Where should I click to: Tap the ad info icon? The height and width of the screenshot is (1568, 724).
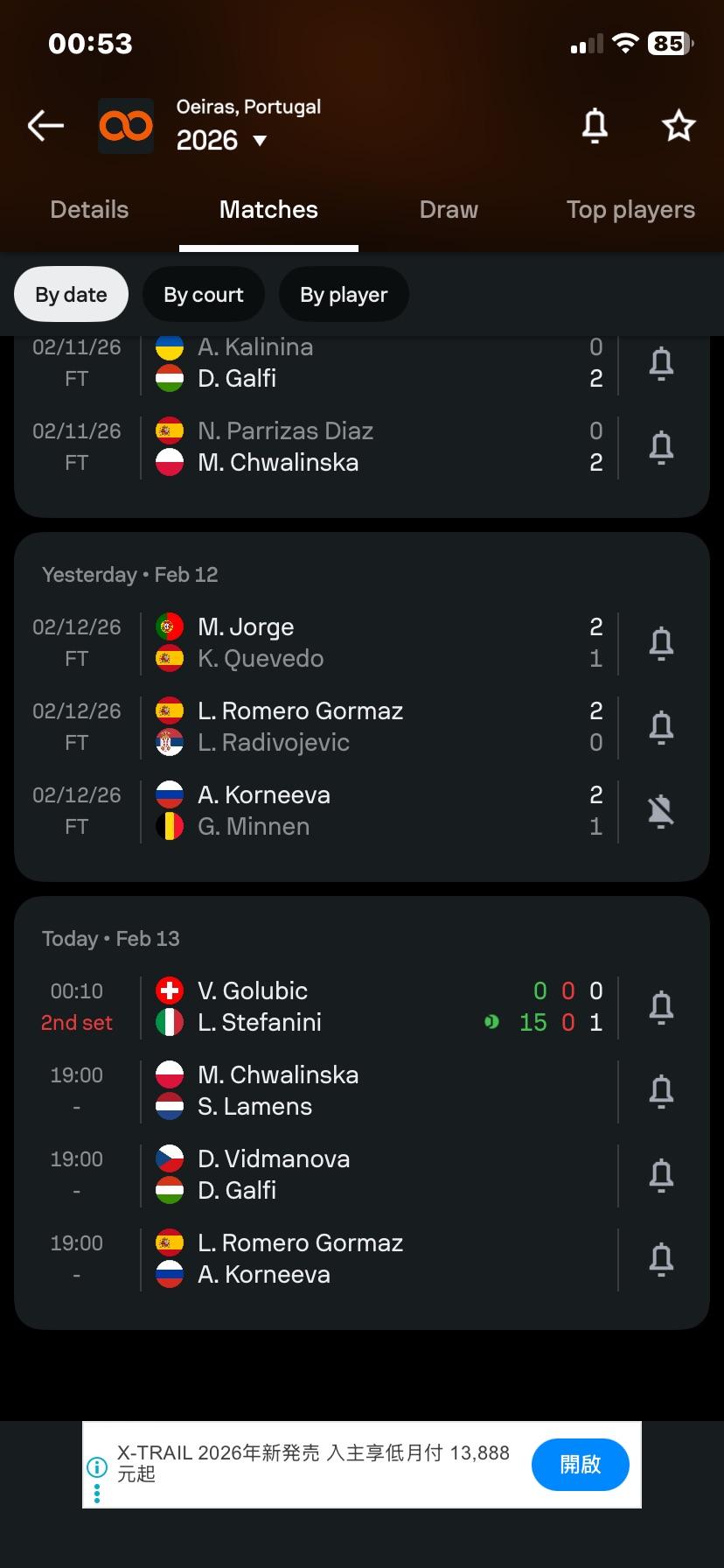click(x=96, y=1467)
